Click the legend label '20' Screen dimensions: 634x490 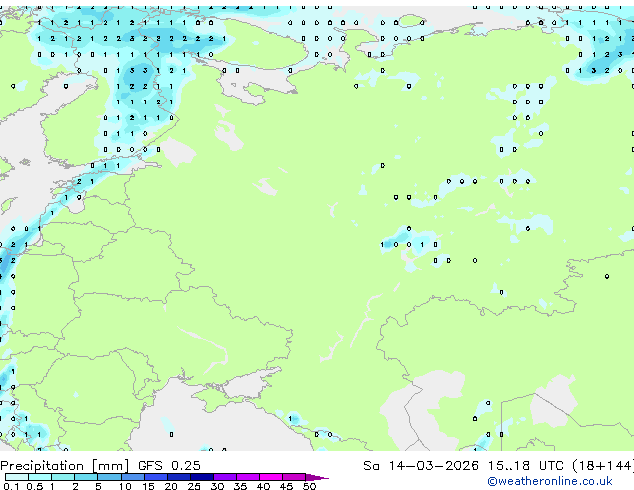tap(171, 486)
